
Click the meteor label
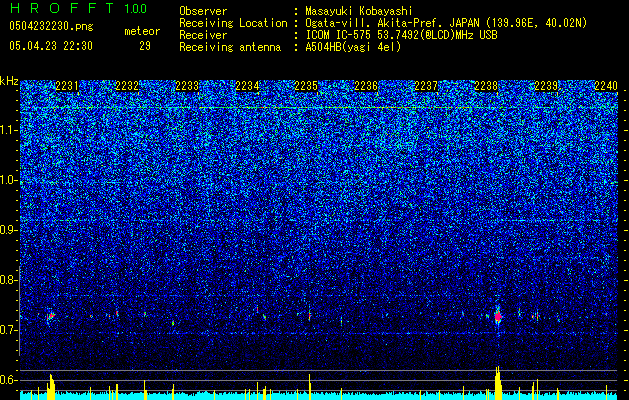point(142,31)
